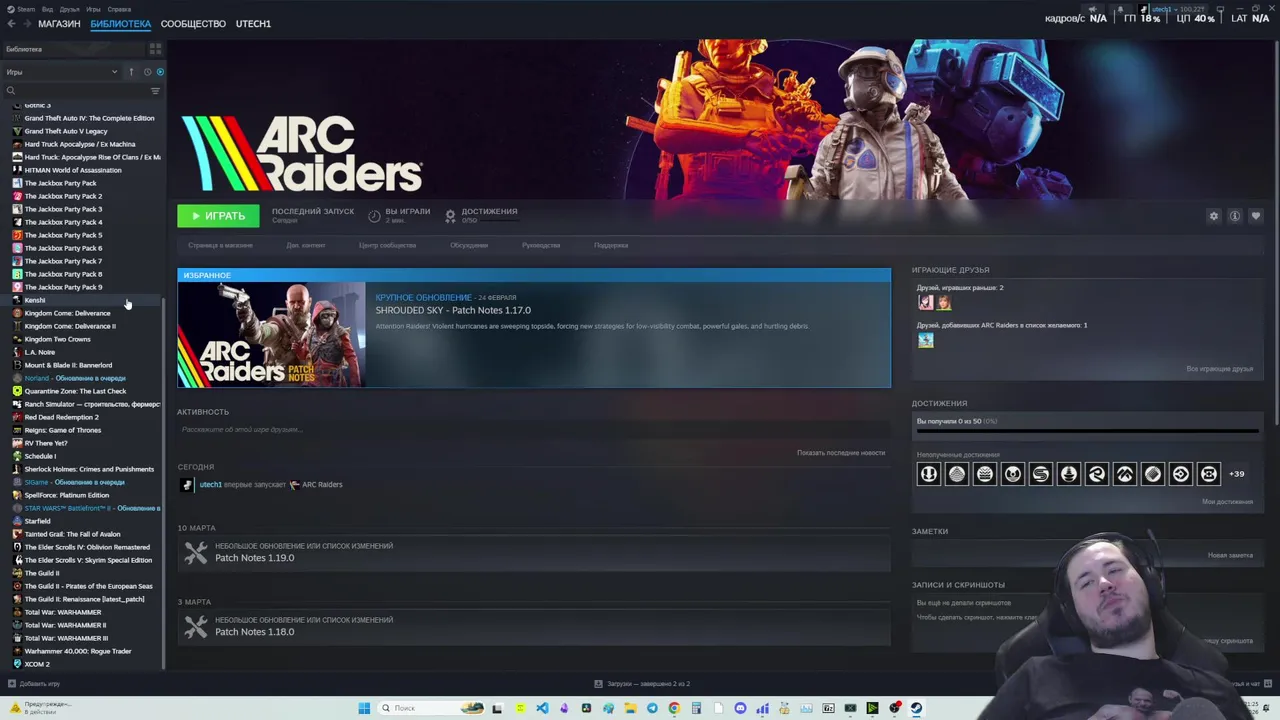
Task: Toggle ready-to-play filter icon
Action: point(160,72)
